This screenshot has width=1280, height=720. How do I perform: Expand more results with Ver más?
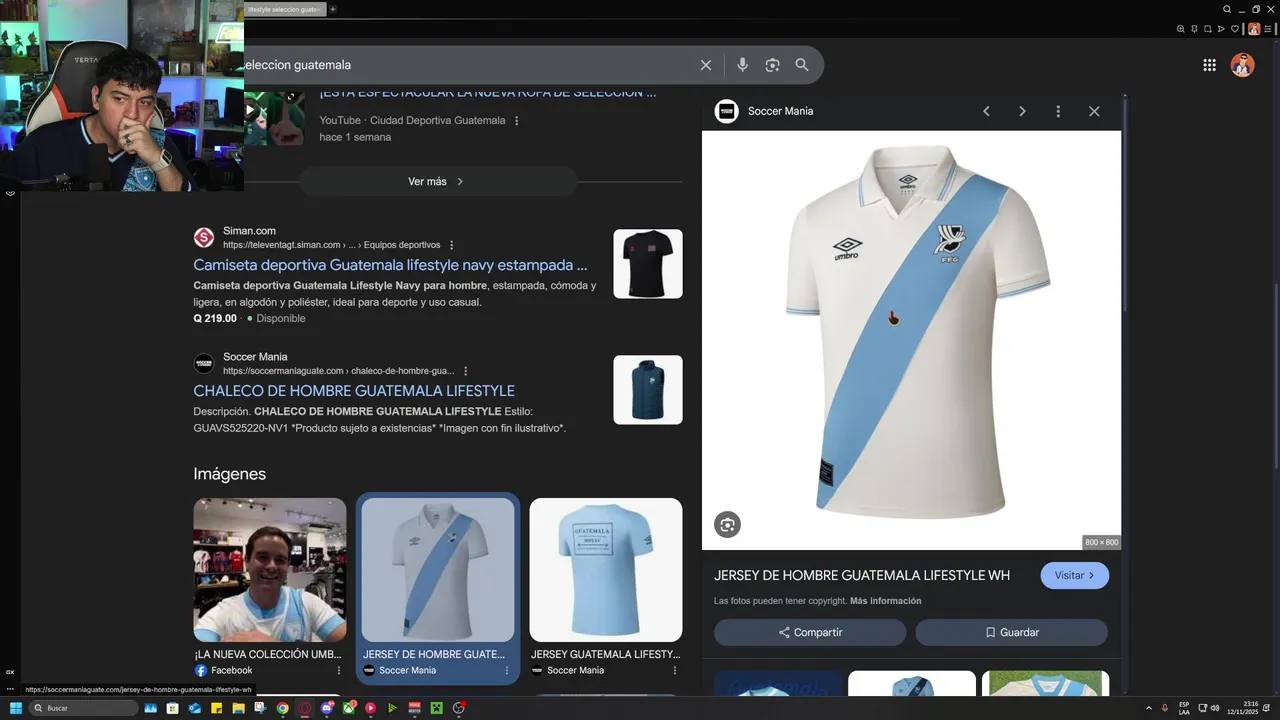click(437, 181)
